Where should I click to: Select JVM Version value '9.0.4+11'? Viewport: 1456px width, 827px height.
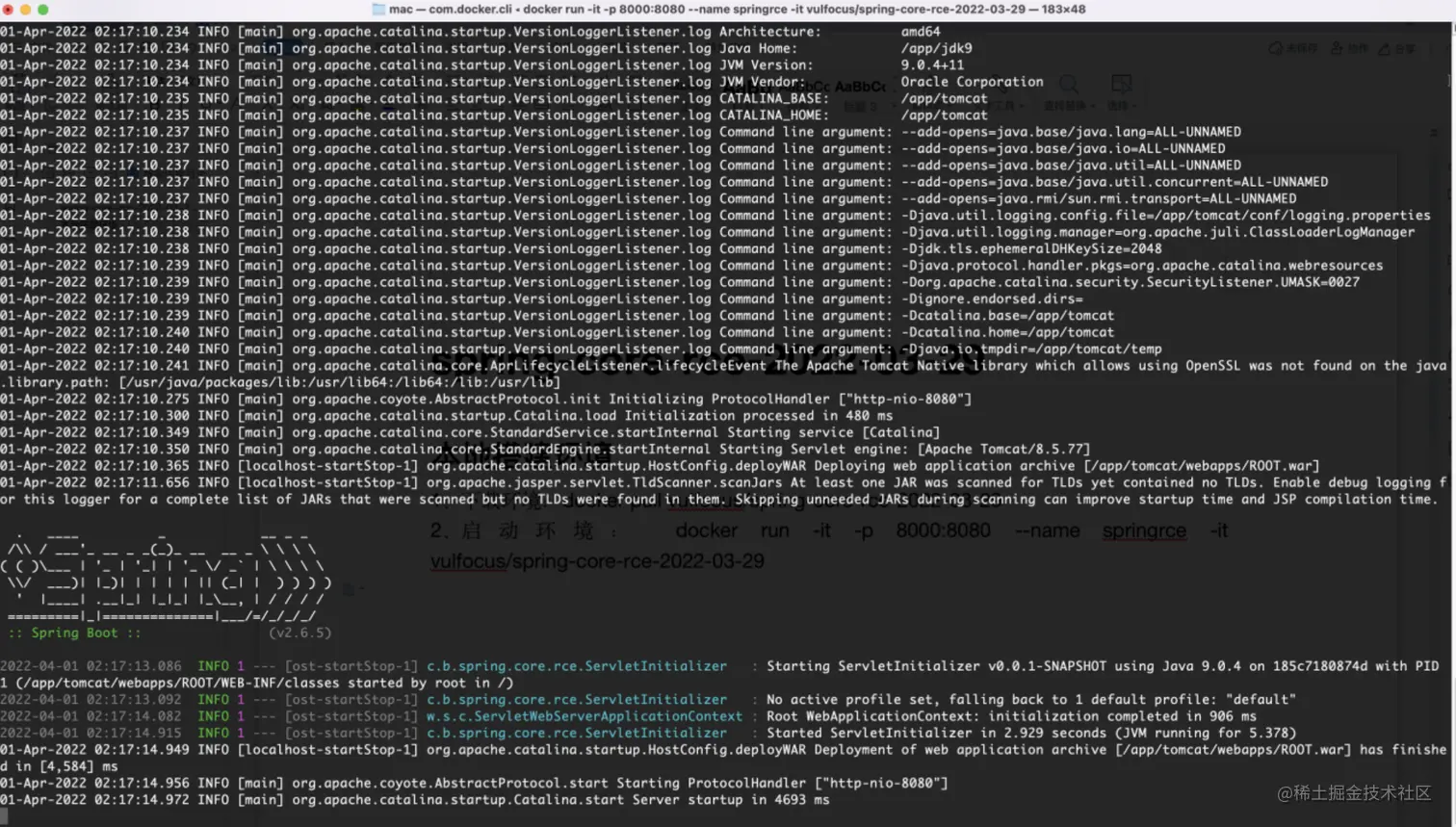[x=932, y=65]
